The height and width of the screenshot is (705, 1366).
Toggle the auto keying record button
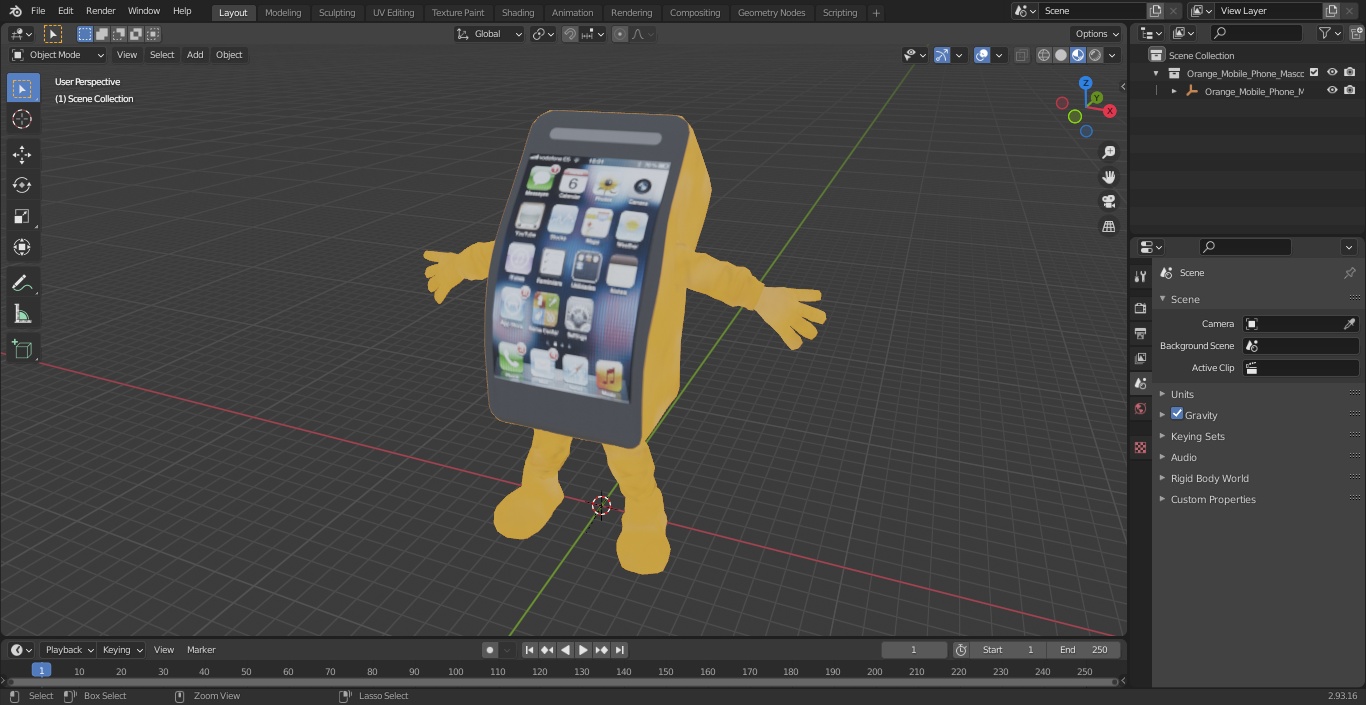coord(490,650)
